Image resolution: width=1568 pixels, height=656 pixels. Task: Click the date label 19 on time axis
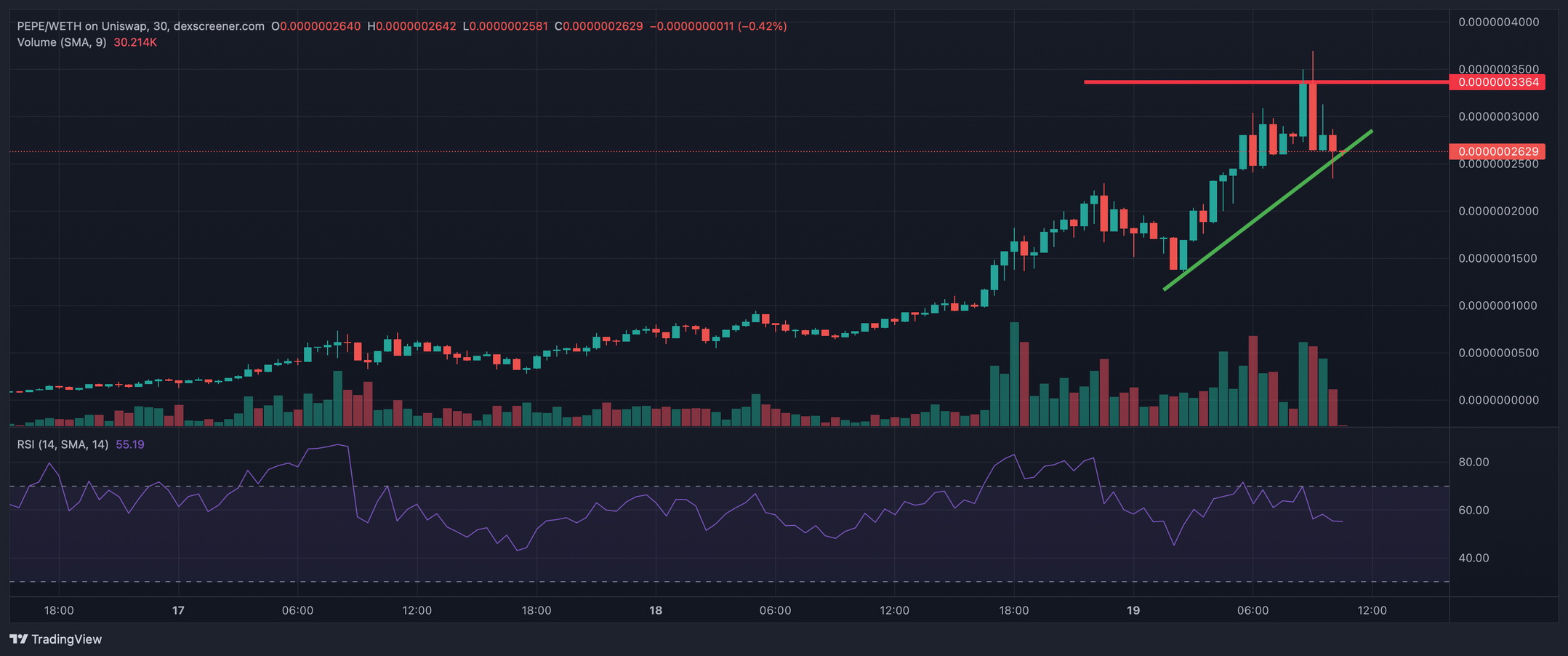pyautogui.click(x=1133, y=610)
